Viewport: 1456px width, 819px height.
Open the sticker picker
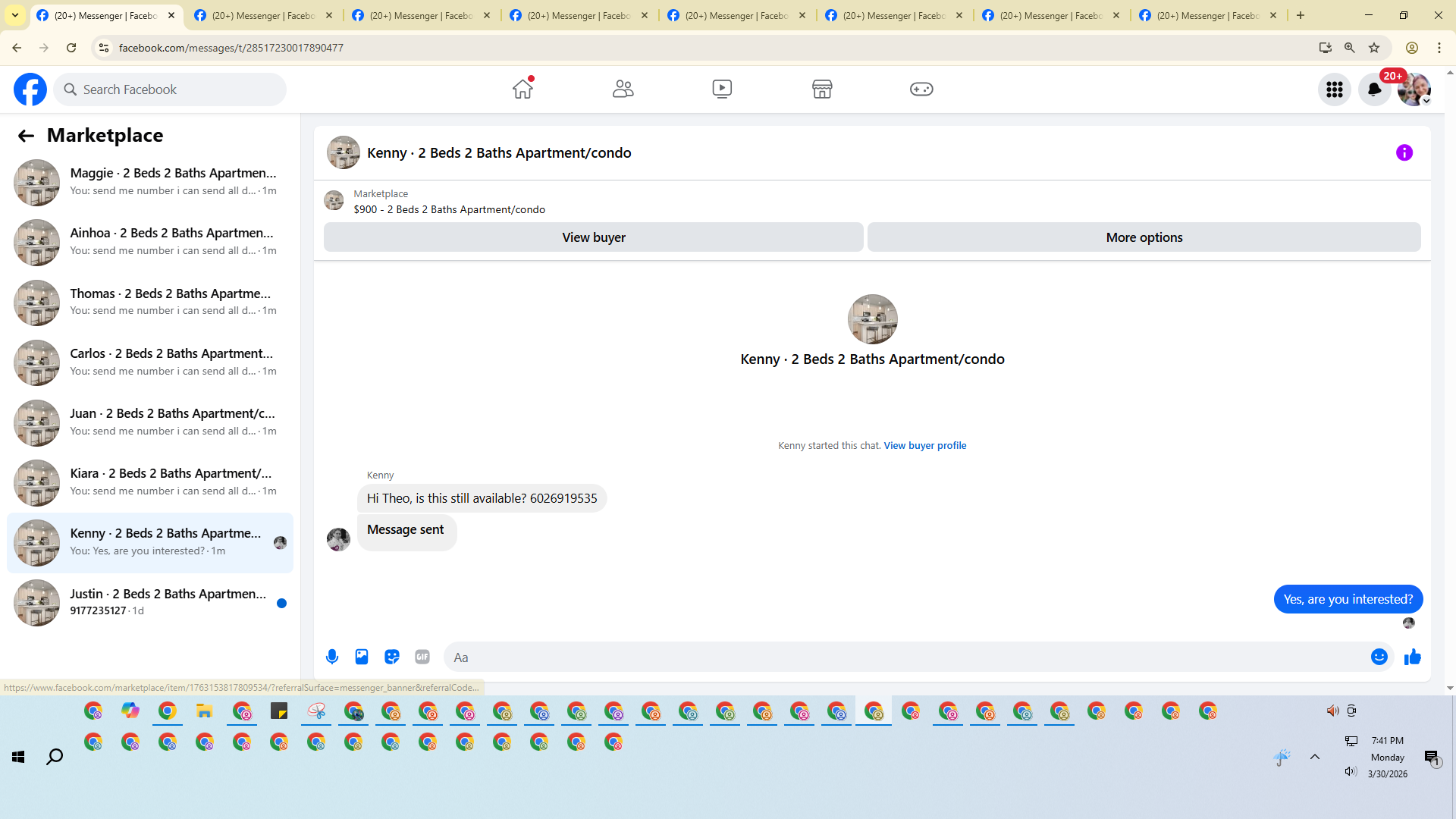point(392,657)
